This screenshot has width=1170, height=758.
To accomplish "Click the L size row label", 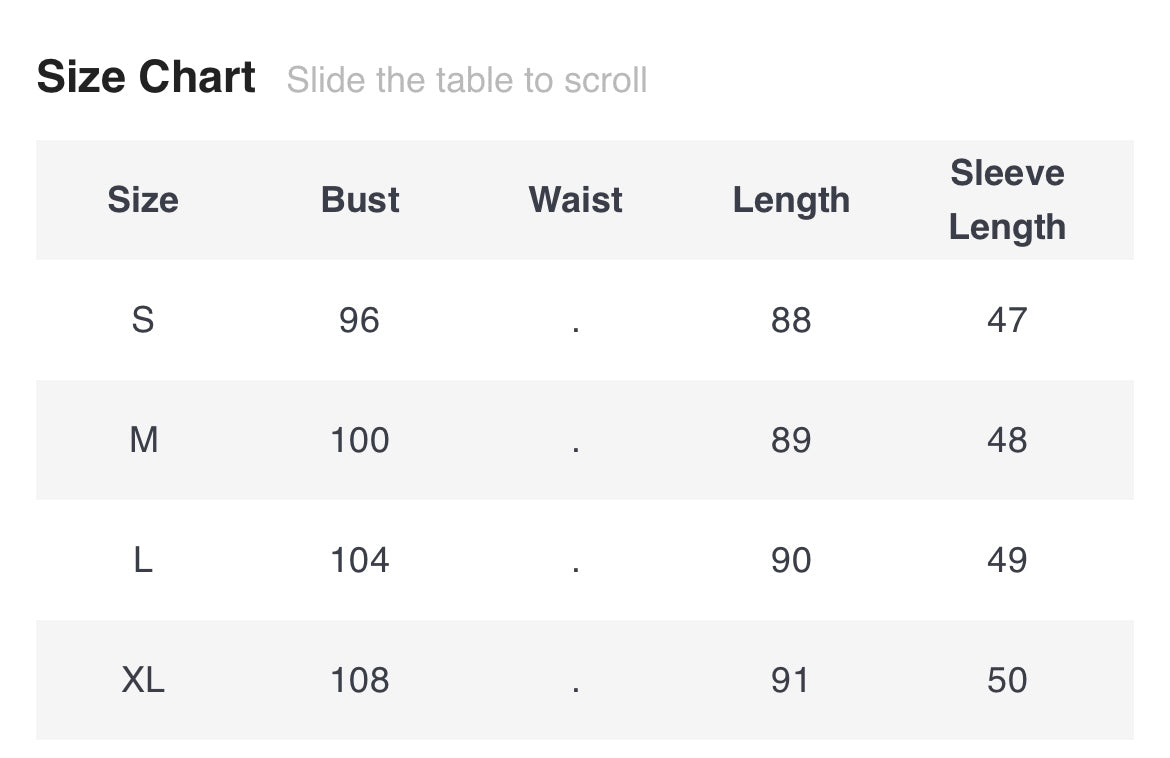I will point(143,560).
